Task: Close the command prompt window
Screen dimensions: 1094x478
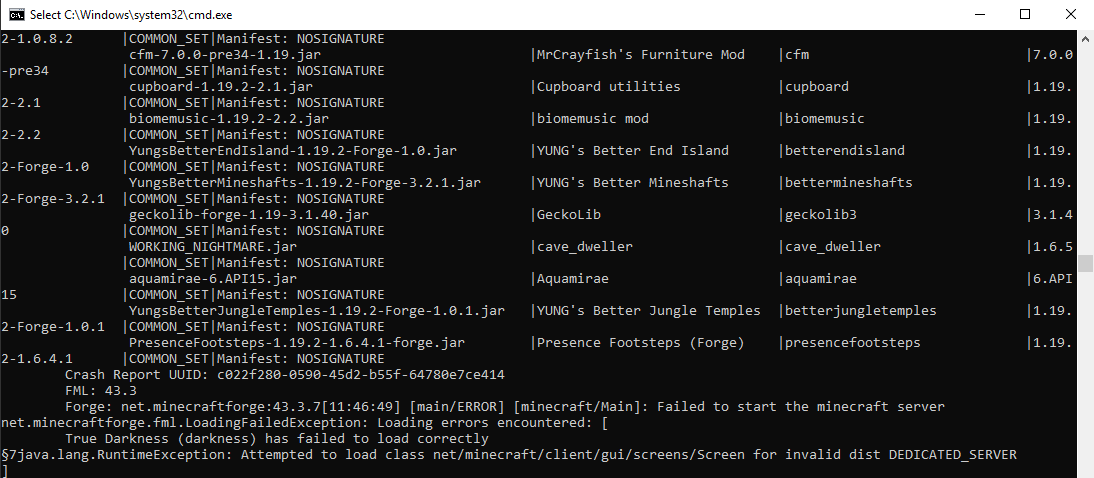Action: (1071, 14)
